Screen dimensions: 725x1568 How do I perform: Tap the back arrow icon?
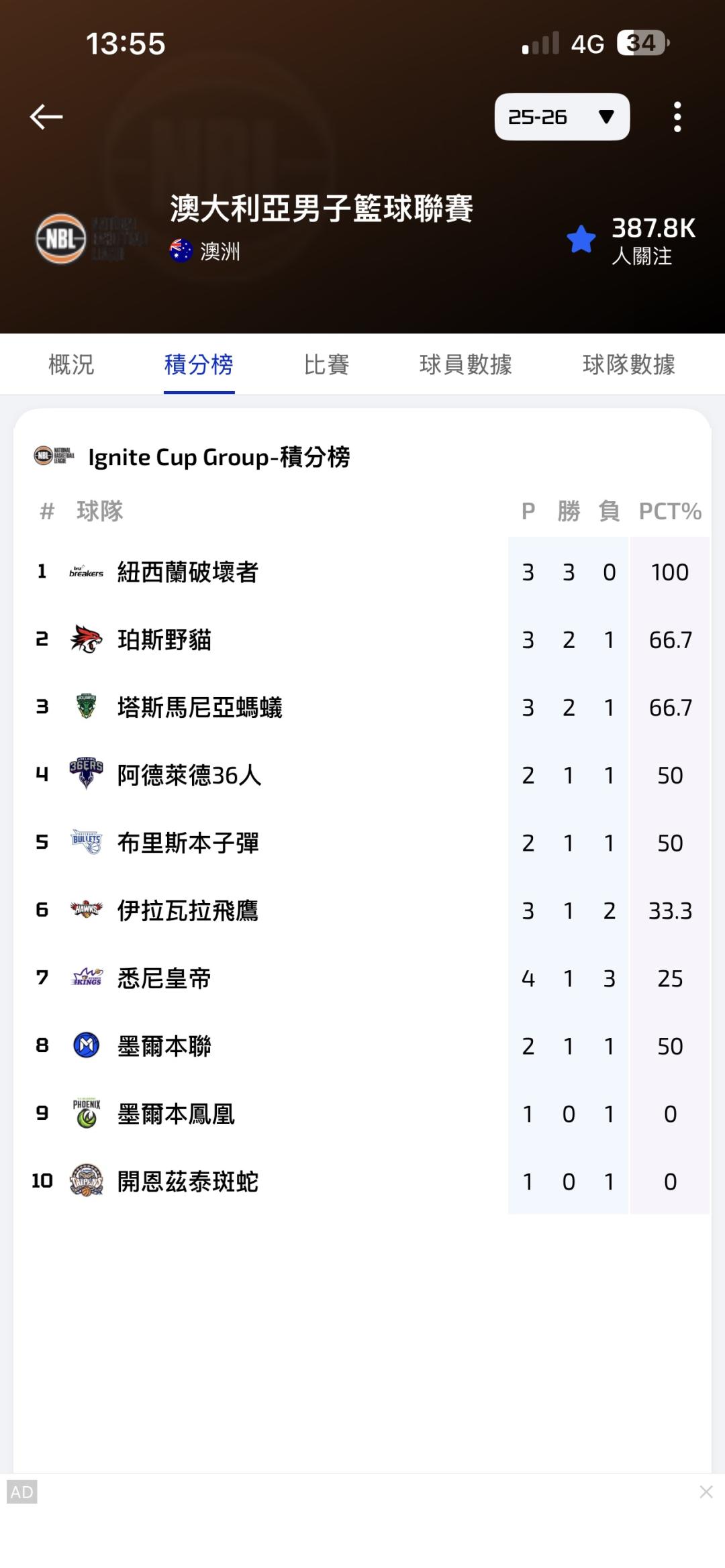[46, 117]
